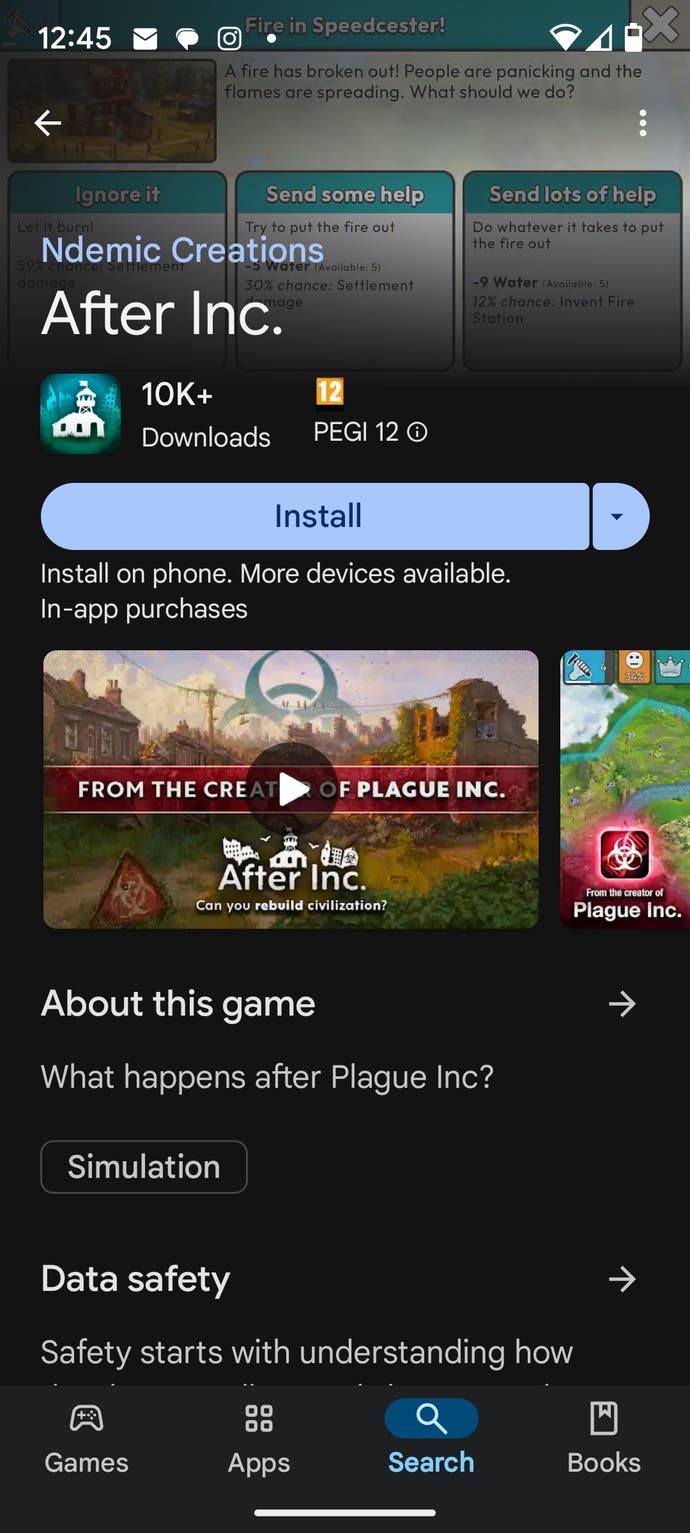Switch to the Search tab
690x1533 pixels.
pos(431,1439)
